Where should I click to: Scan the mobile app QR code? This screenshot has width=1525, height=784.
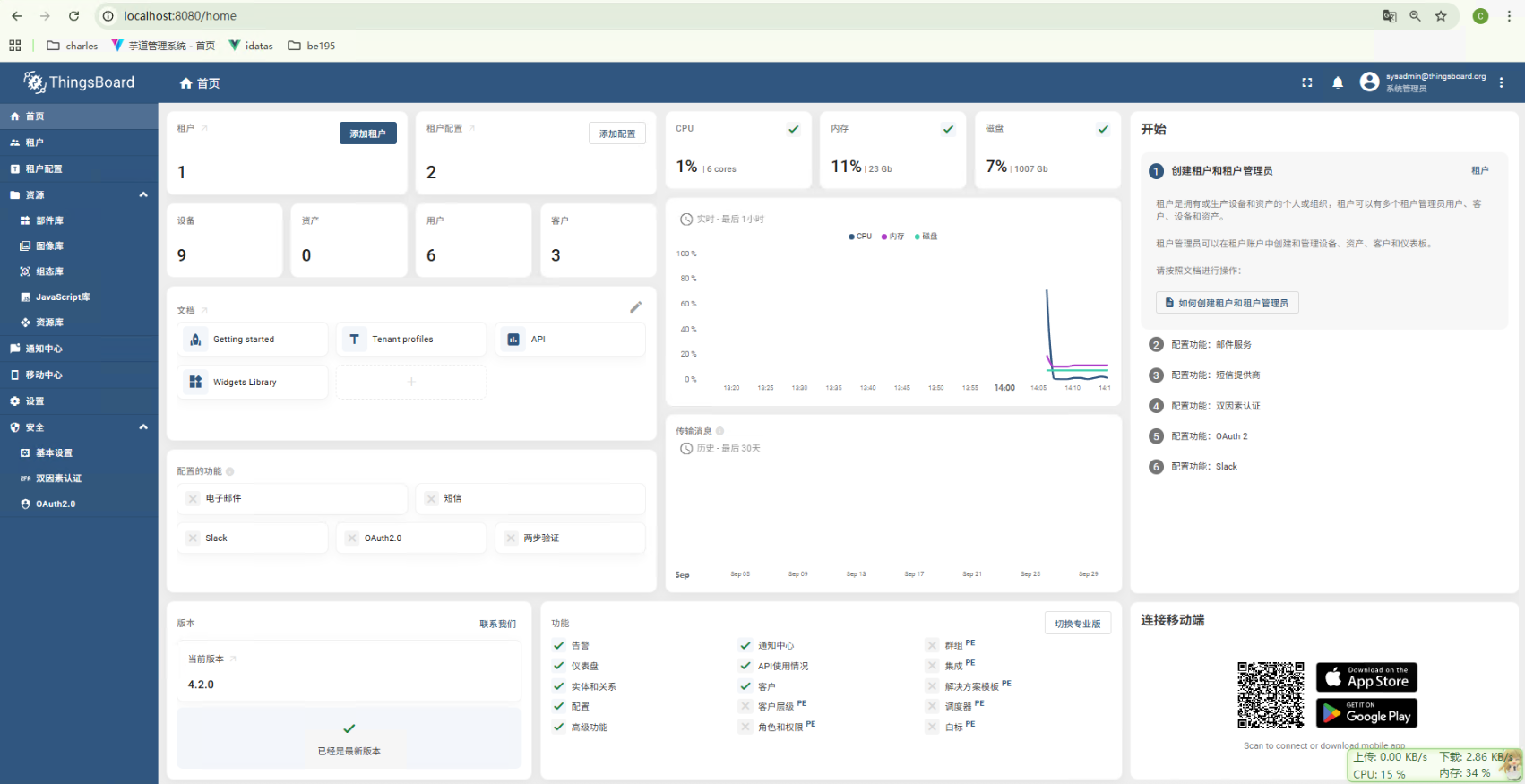click(x=1271, y=695)
